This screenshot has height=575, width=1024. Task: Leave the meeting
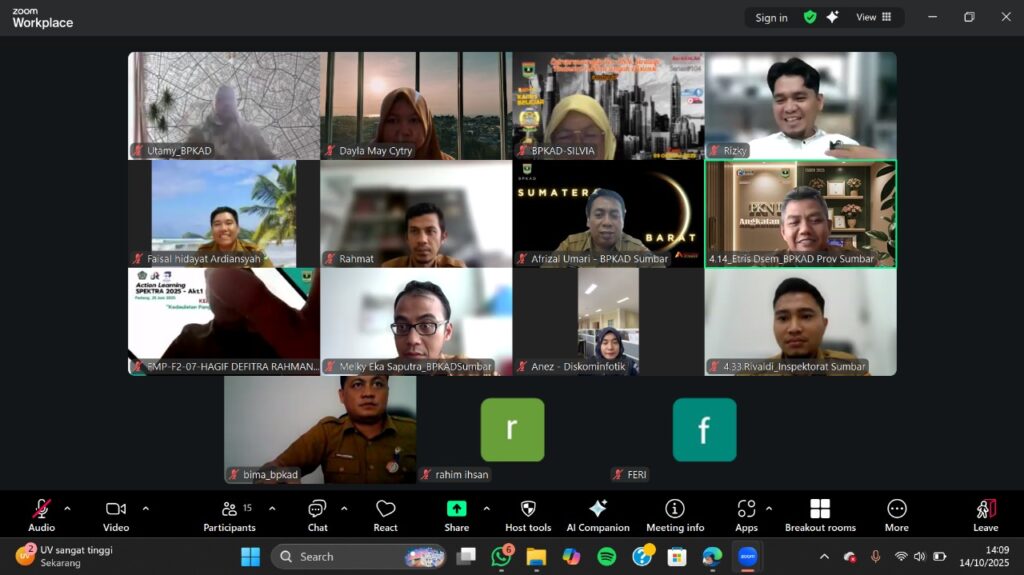coord(985,516)
